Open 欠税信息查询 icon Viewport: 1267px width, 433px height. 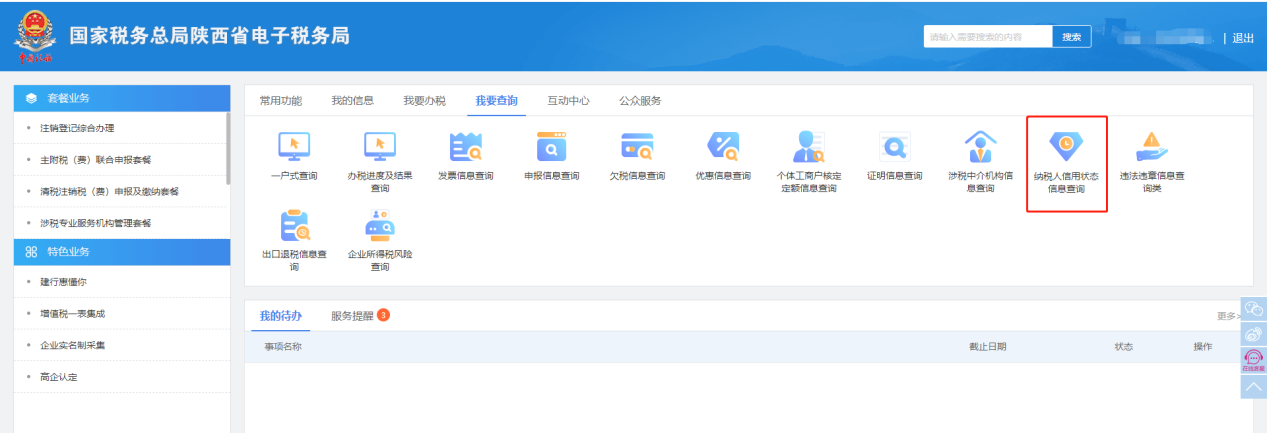click(x=637, y=147)
